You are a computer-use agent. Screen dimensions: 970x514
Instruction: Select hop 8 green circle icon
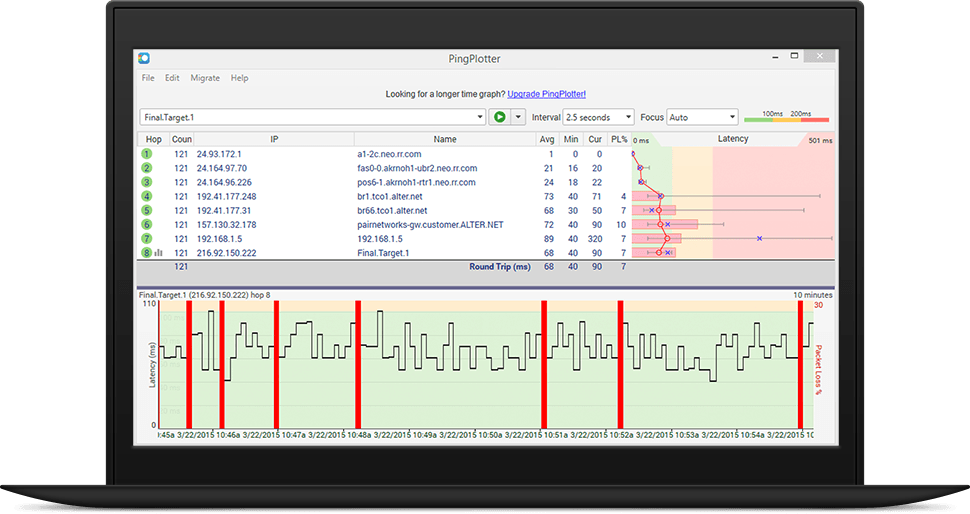[147, 253]
